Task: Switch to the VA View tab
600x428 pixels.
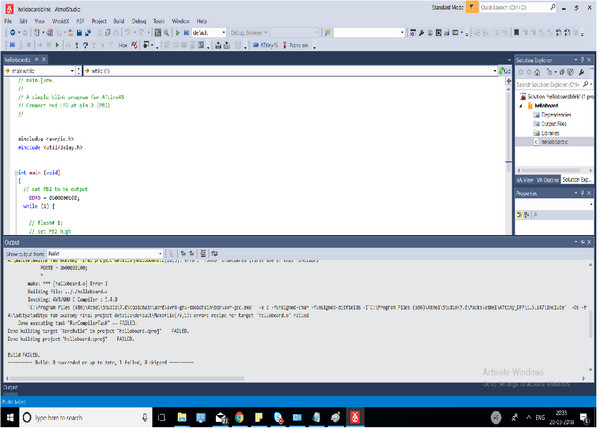Action: point(524,180)
